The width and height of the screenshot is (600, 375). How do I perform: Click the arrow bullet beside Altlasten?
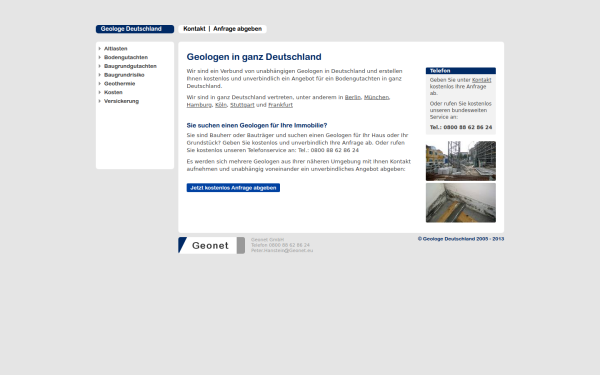point(99,49)
